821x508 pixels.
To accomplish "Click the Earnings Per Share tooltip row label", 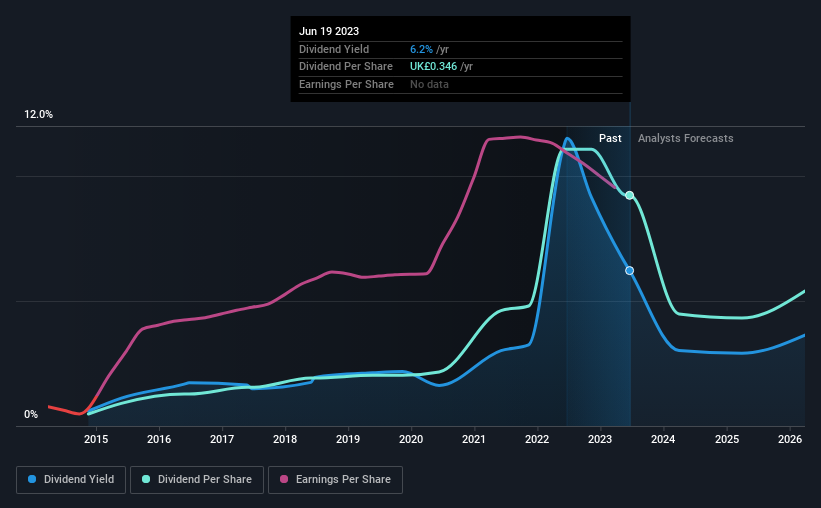I will pyautogui.click(x=346, y=84).
